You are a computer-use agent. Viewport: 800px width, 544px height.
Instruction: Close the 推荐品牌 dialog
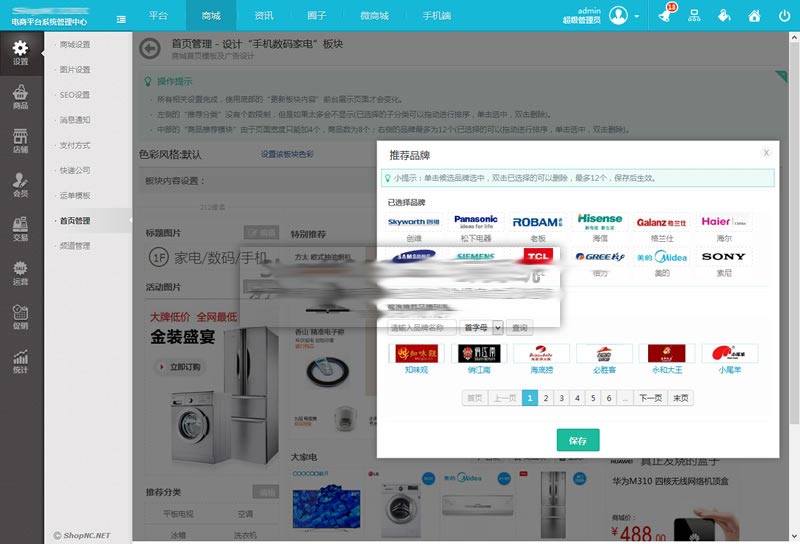(x=766, y=153)
